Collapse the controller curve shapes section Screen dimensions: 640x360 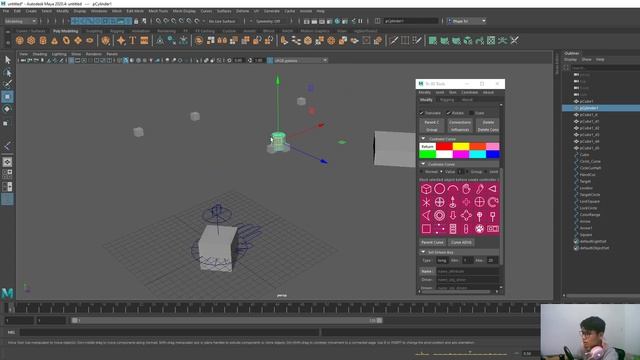tap(423, 164)
